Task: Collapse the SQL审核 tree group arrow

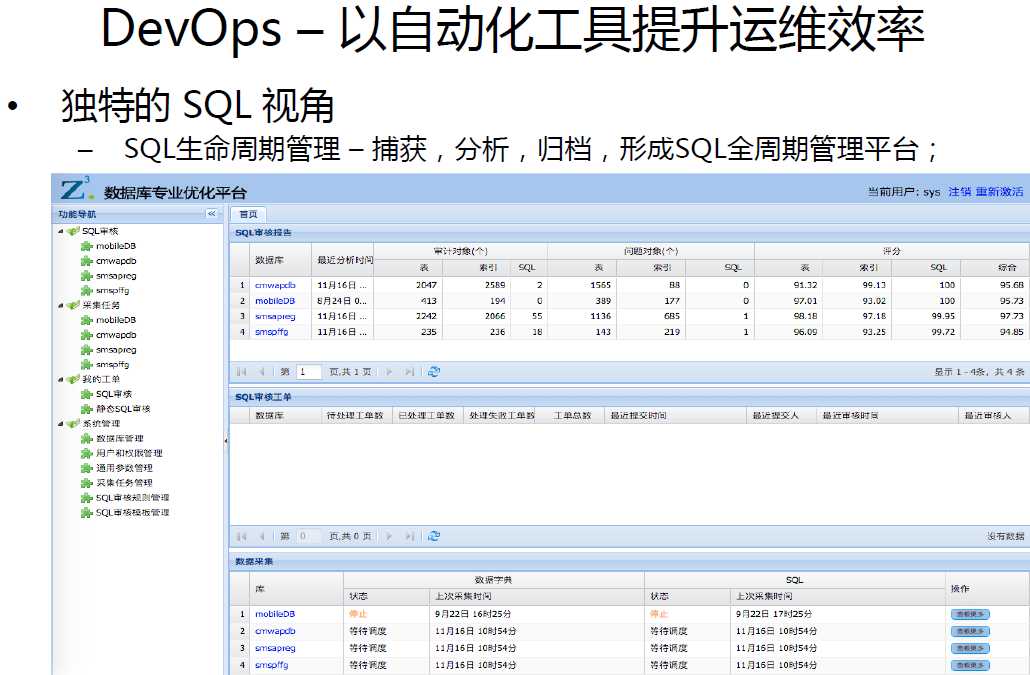Action: pos(60,231)
